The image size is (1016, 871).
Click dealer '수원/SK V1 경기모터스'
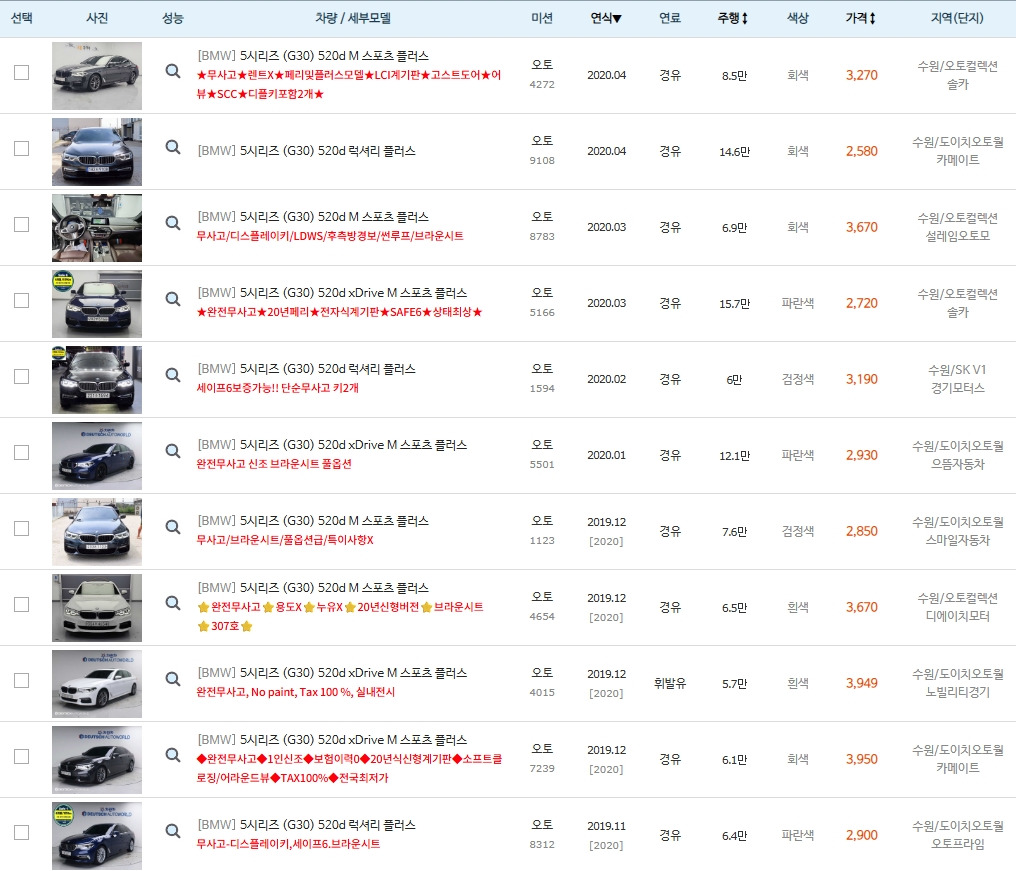point(957,379)
